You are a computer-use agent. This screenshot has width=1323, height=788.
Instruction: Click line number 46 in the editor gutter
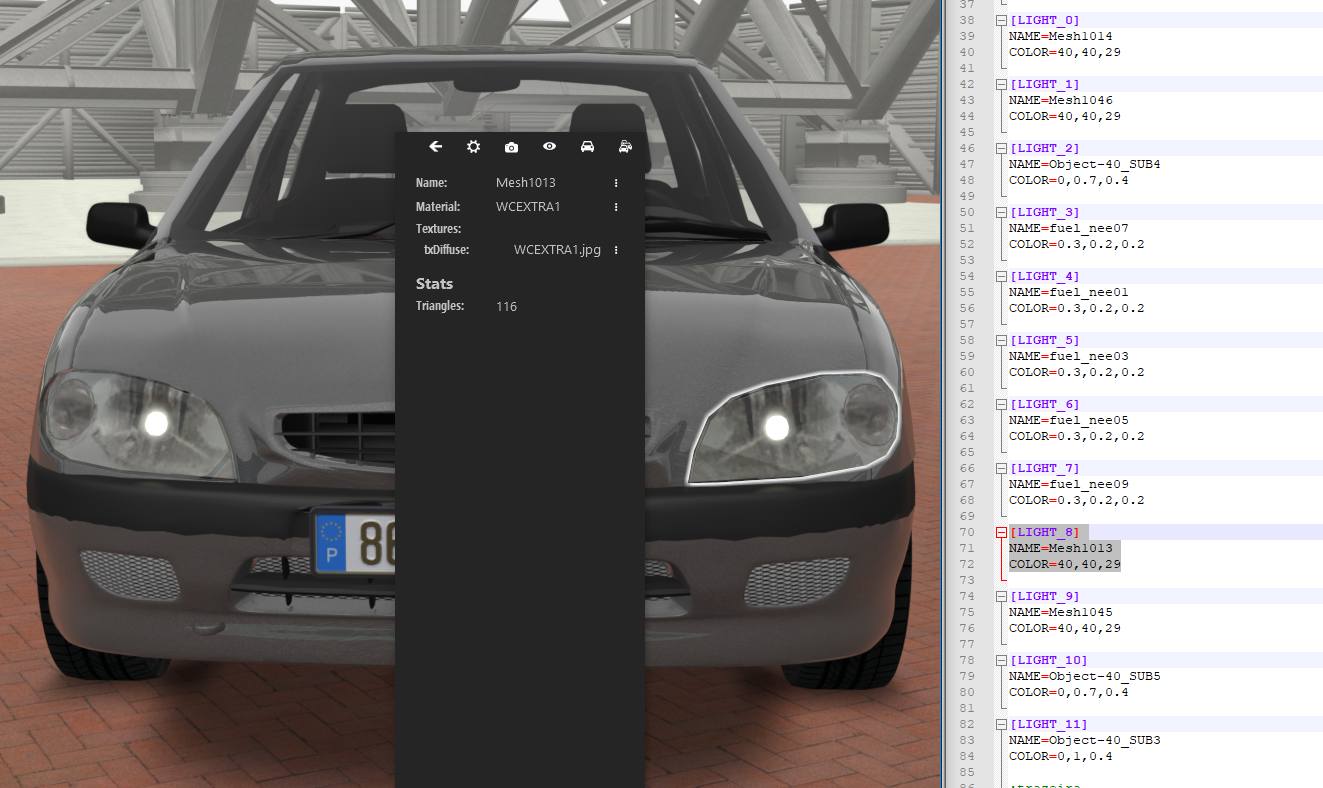966,148
